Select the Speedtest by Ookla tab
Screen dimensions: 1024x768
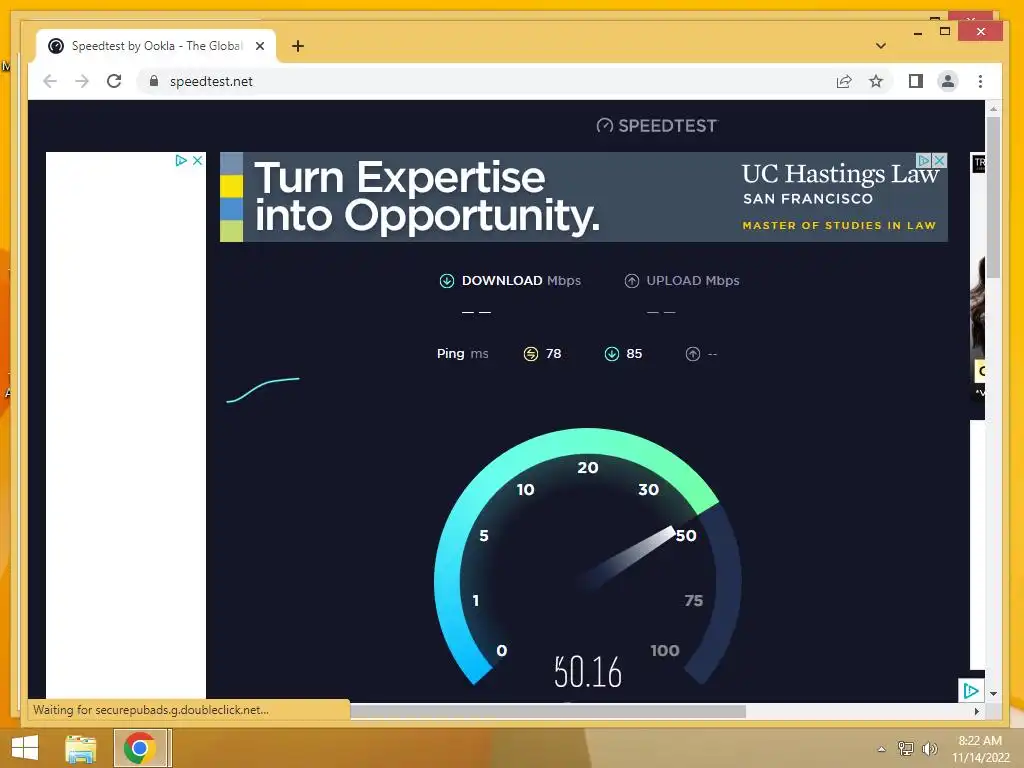(x=155, y=46)
